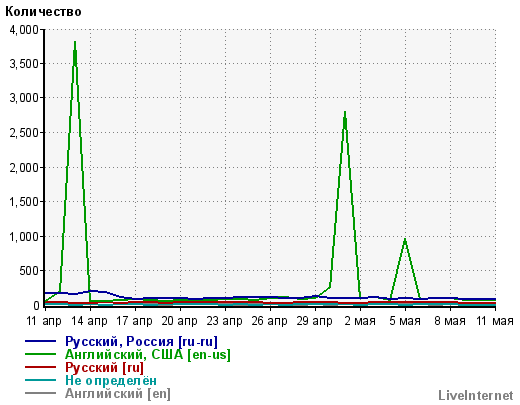Open the LiveInternet watermark link
Viewport: 520px width, 405px height.
pyautogui.click(x=476, y=396)
